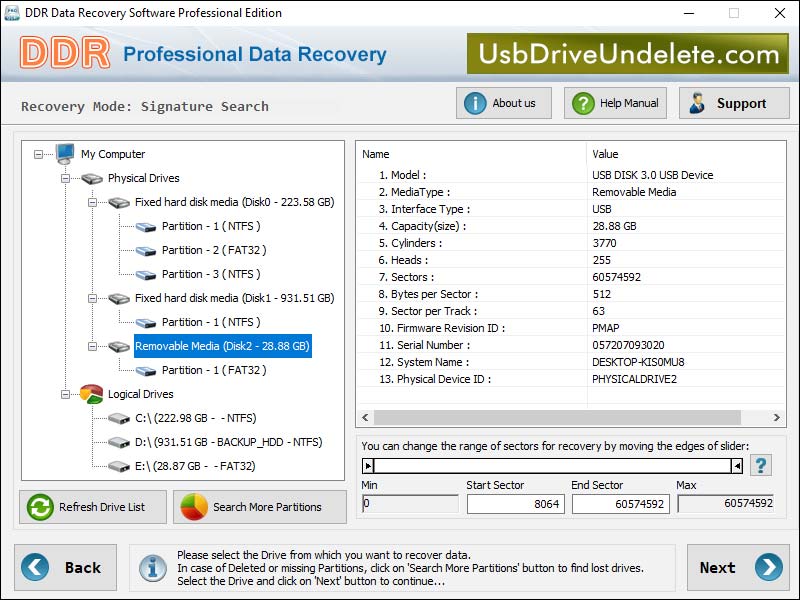Select Fixed hard disk media Disk0 223.58 GB

pos(235,202)
